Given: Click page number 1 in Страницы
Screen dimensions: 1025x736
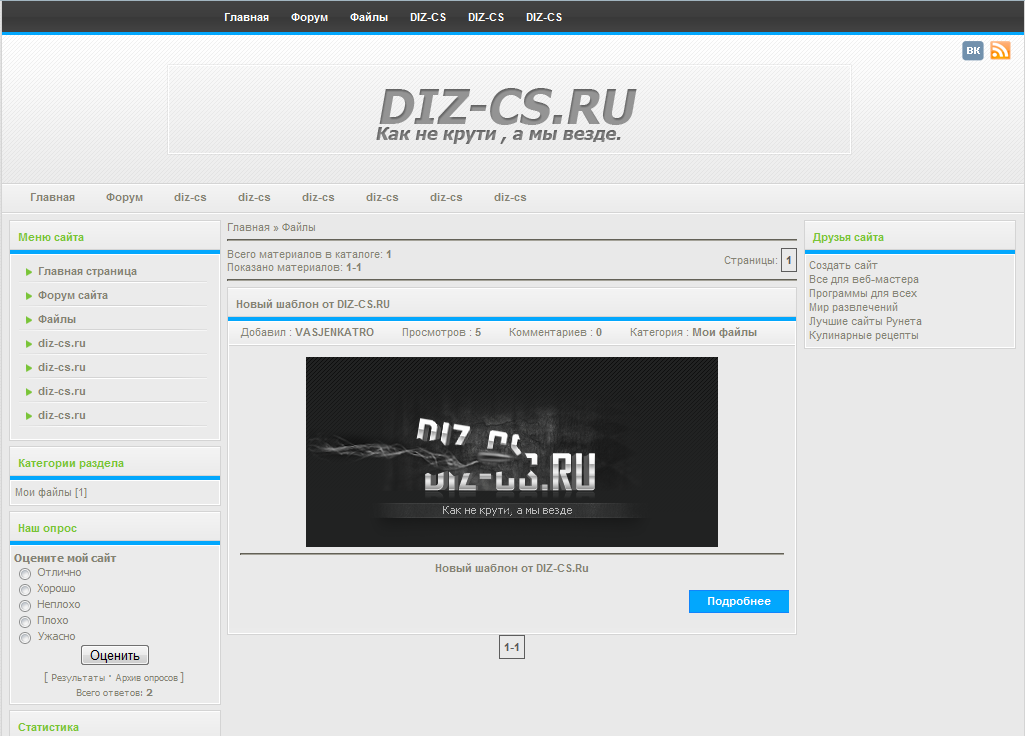Looking at the screenshot, I should tap(789, 260).
